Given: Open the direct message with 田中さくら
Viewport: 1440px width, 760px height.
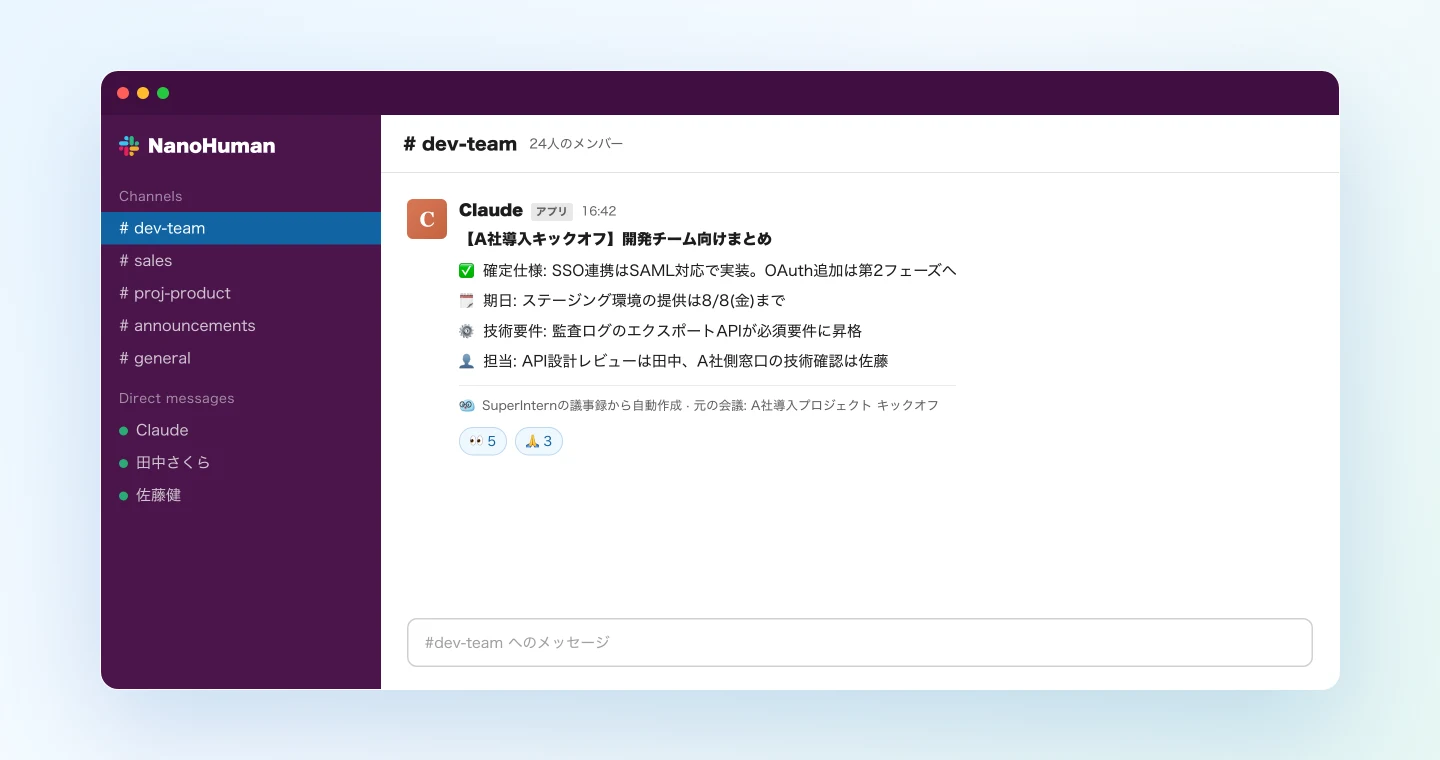Looking at the screenshot, I should (241, 462).
